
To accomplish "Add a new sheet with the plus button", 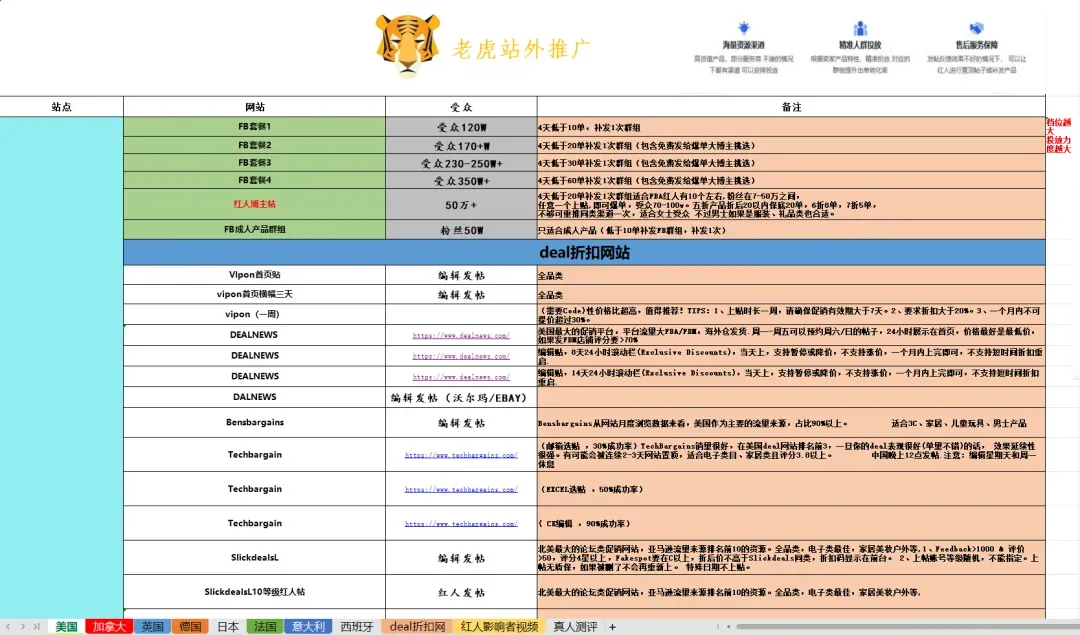I will (x=612, y=627).
